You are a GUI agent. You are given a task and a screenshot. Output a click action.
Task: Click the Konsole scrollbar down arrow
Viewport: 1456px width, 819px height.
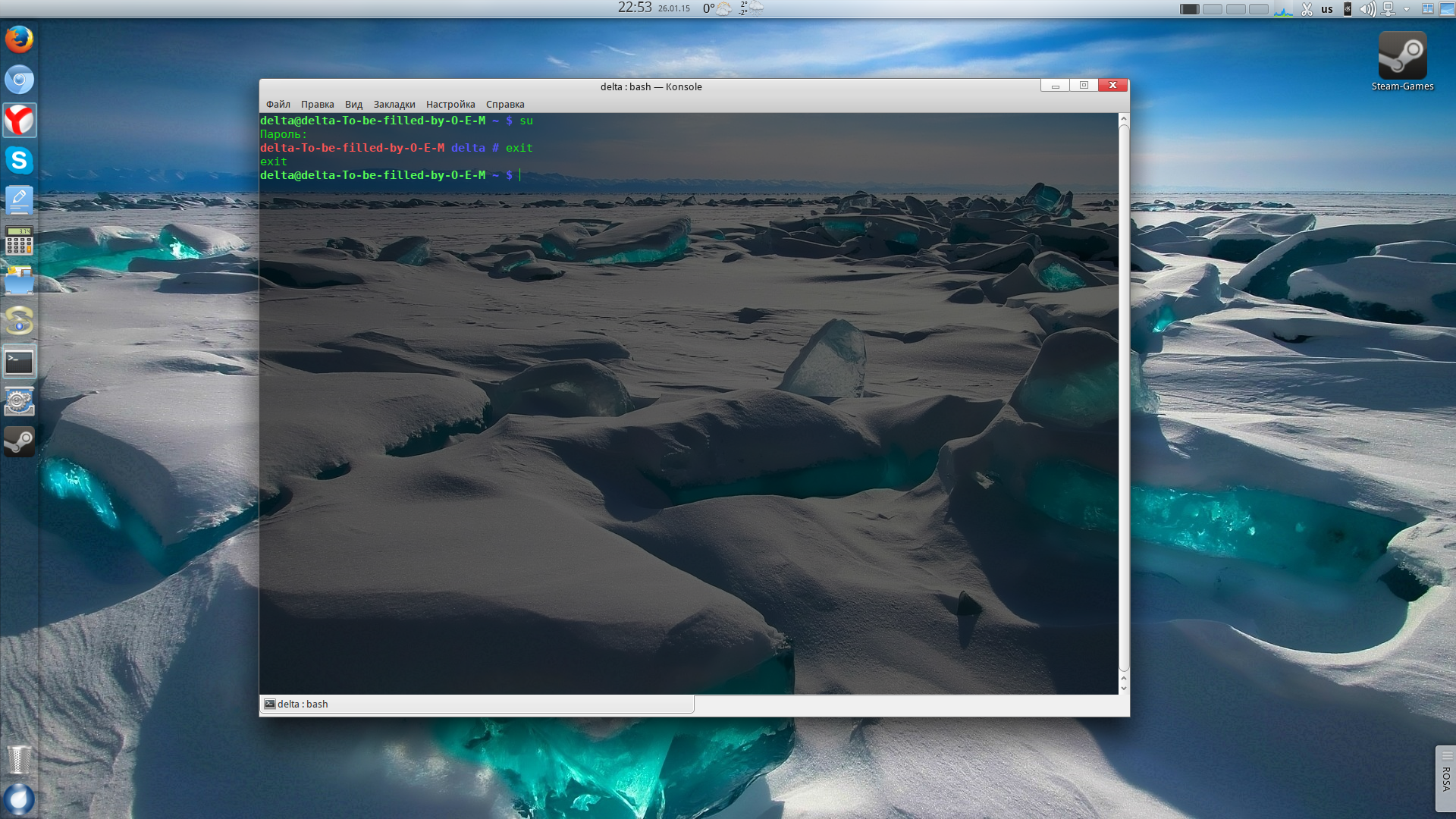click(1124, 689)
